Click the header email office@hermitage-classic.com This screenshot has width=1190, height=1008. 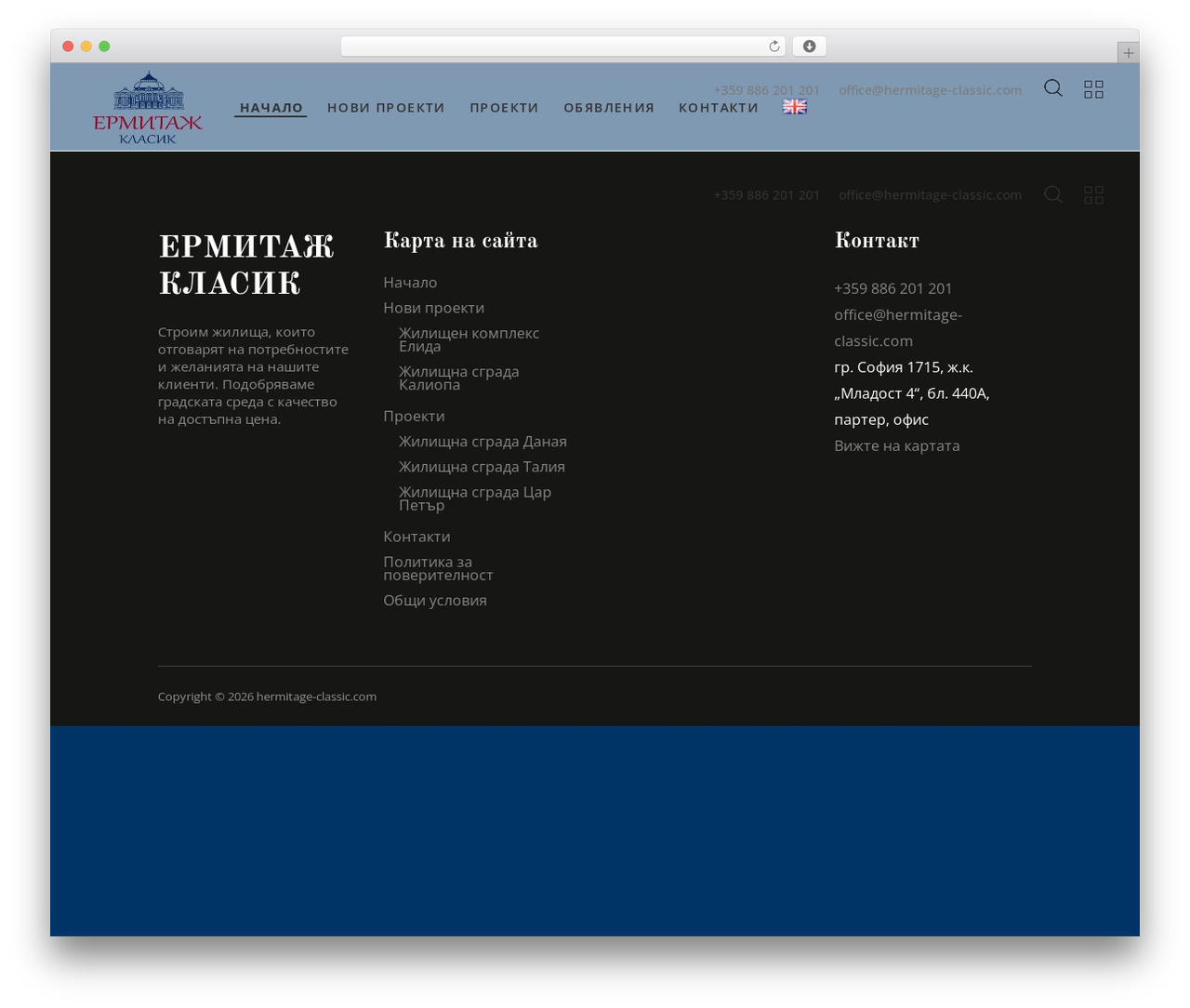(x=930, y=90)
